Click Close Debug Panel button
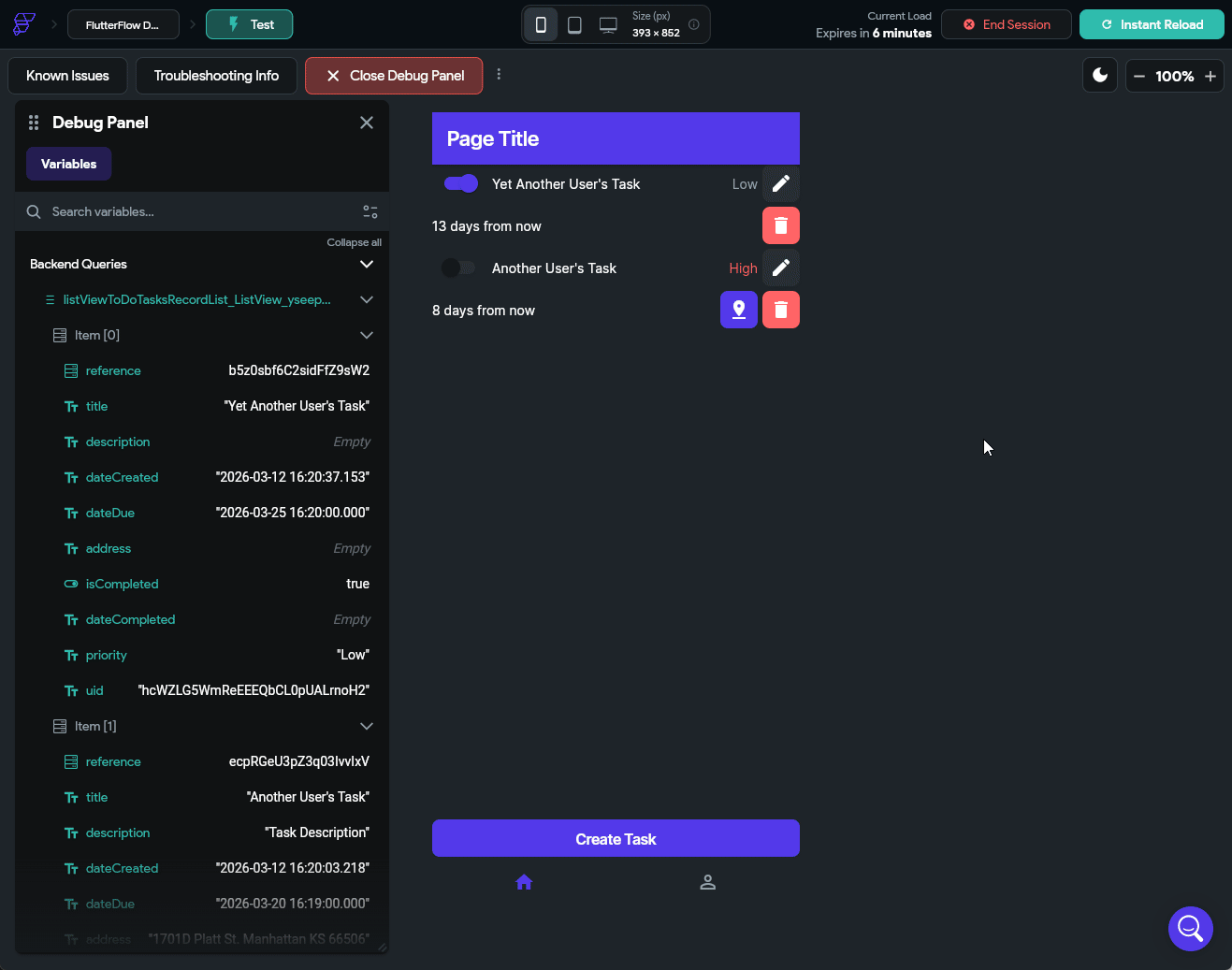This screenshot has width=1232, height=970. 394,76
